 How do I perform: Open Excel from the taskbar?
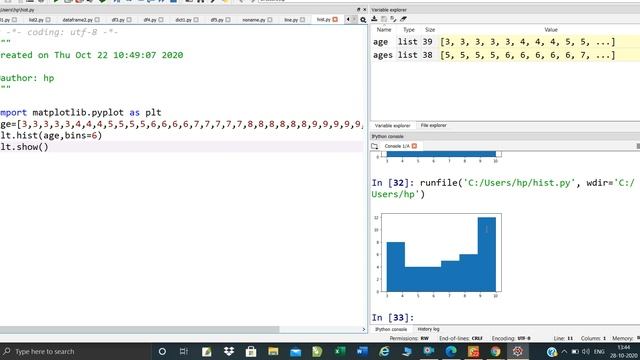click(340, 351)
